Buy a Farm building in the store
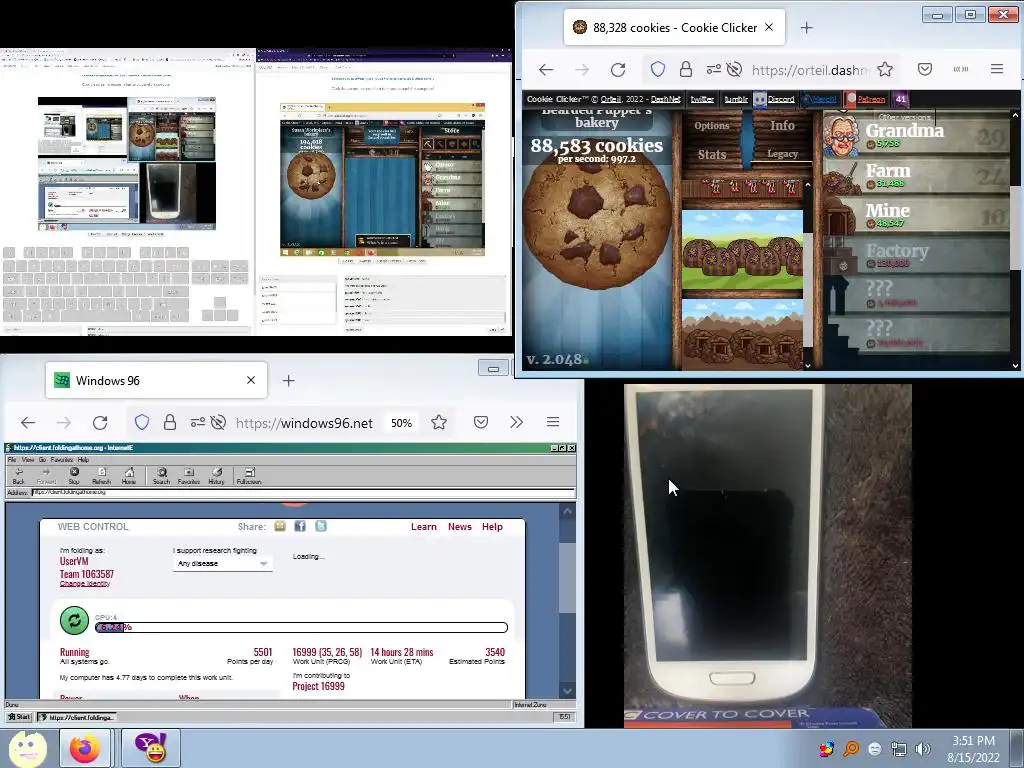Image resolution: width=1024 pixels, height=768 pixels. (916, 176)
